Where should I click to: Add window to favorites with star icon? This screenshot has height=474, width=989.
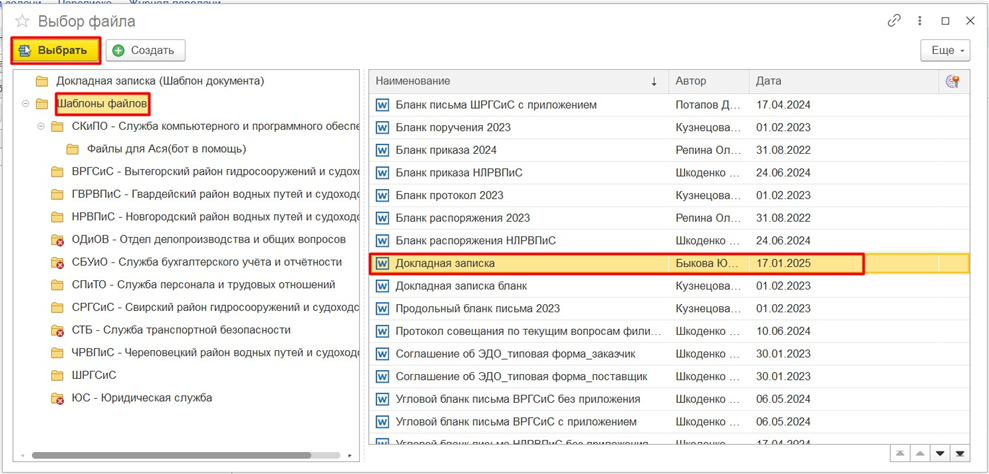pyautogui.click(x=22, y=21)
